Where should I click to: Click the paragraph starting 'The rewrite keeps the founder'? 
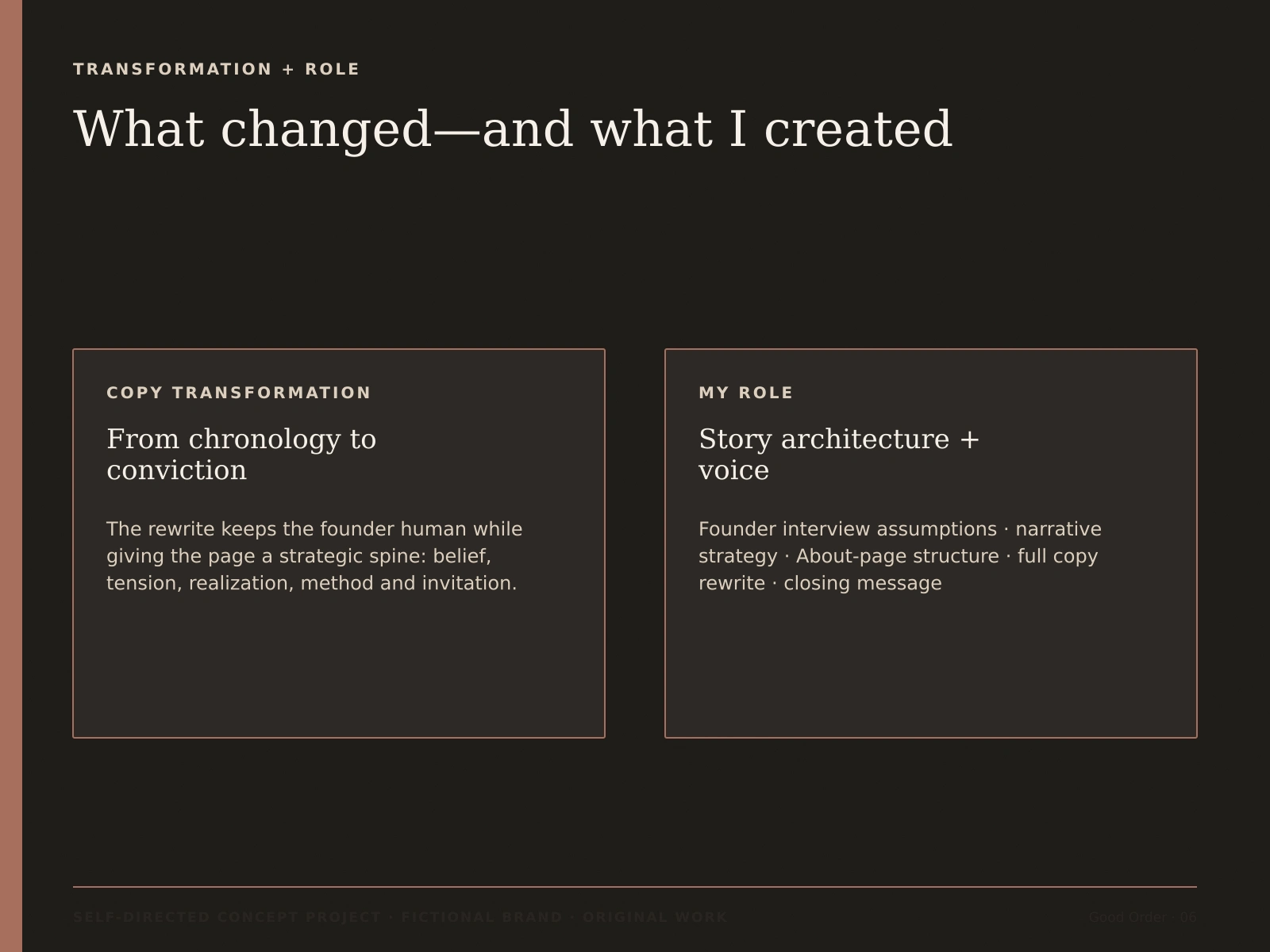314,556
